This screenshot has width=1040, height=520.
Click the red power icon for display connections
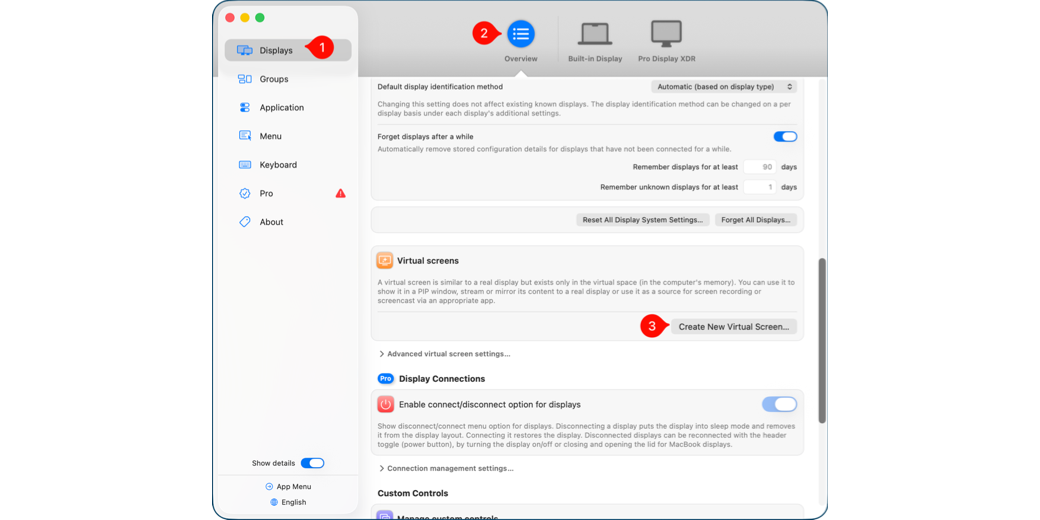(385, 405)
